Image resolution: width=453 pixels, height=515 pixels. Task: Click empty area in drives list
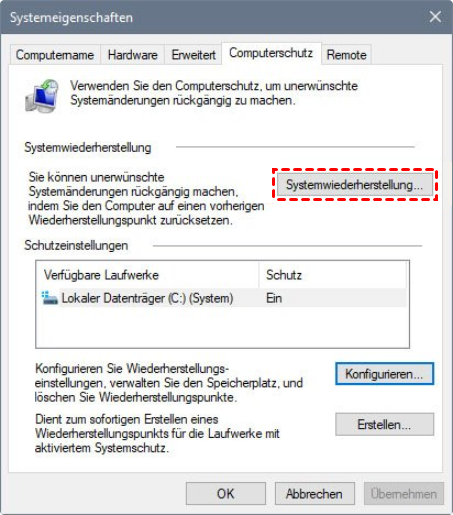coord(222,327)
